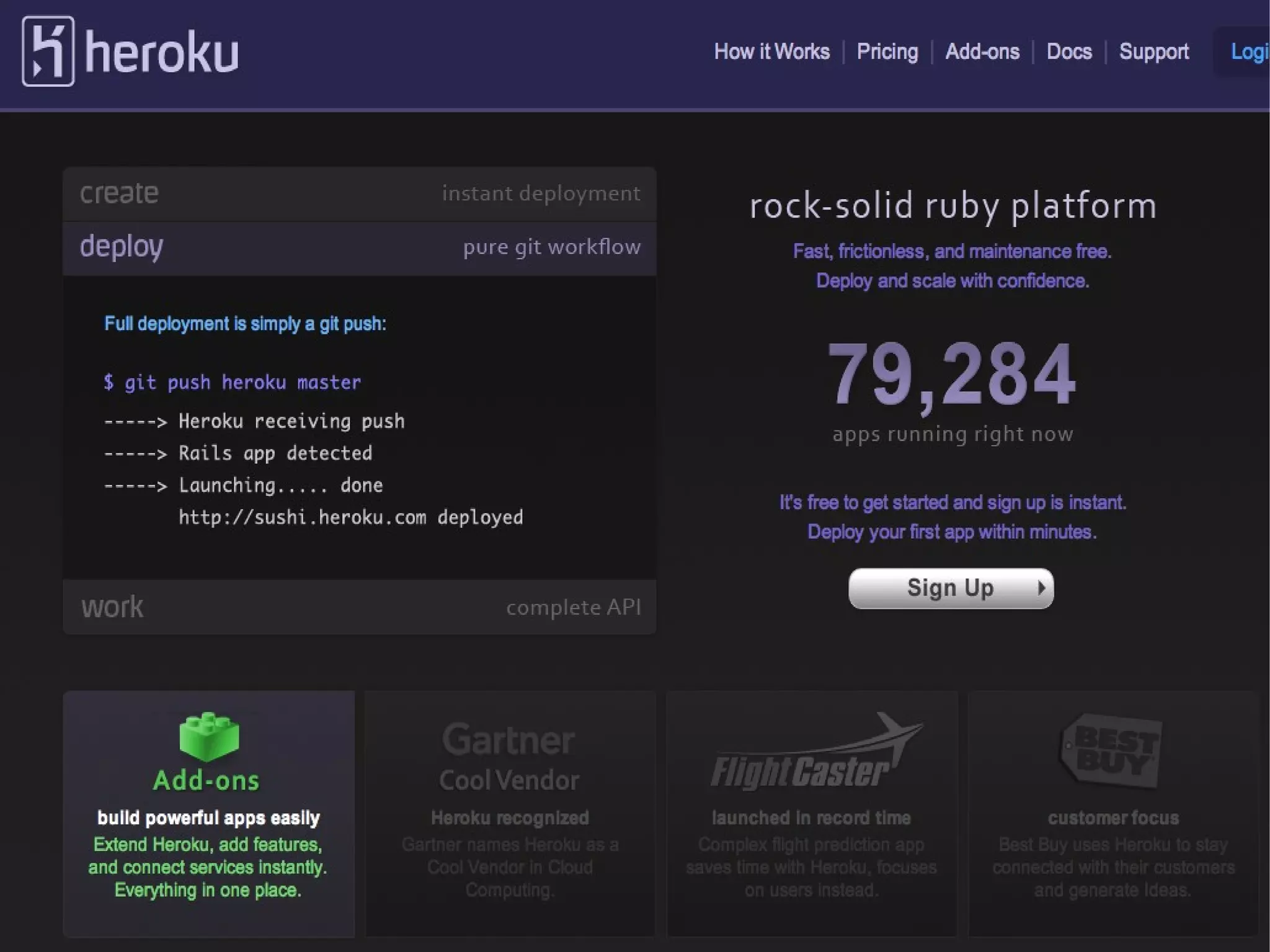Click the heroku wordmark text
This screenshot has width=1270, height=952.
pyautogui.click(x=162, y=53)
